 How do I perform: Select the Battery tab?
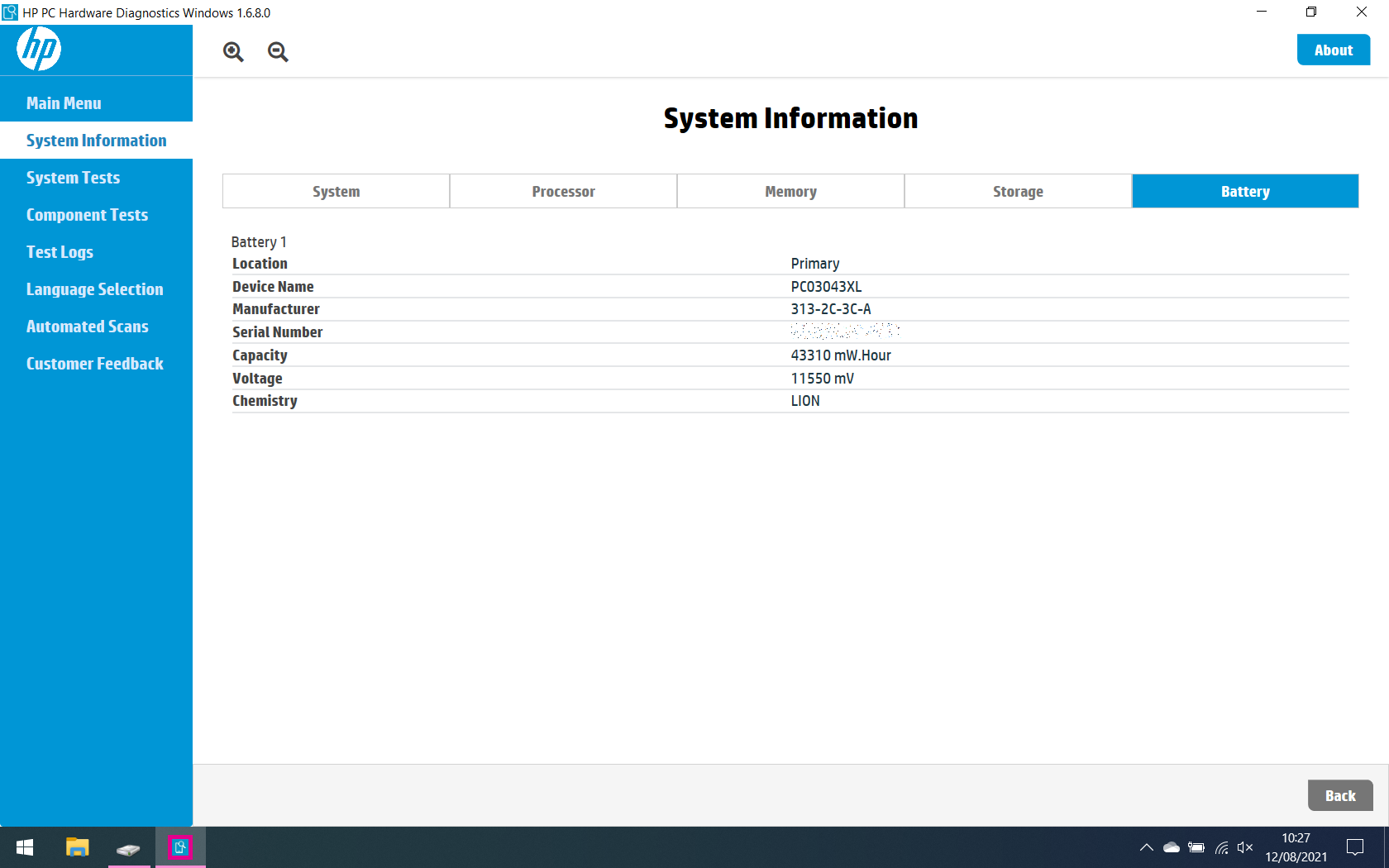[1245, 191]
